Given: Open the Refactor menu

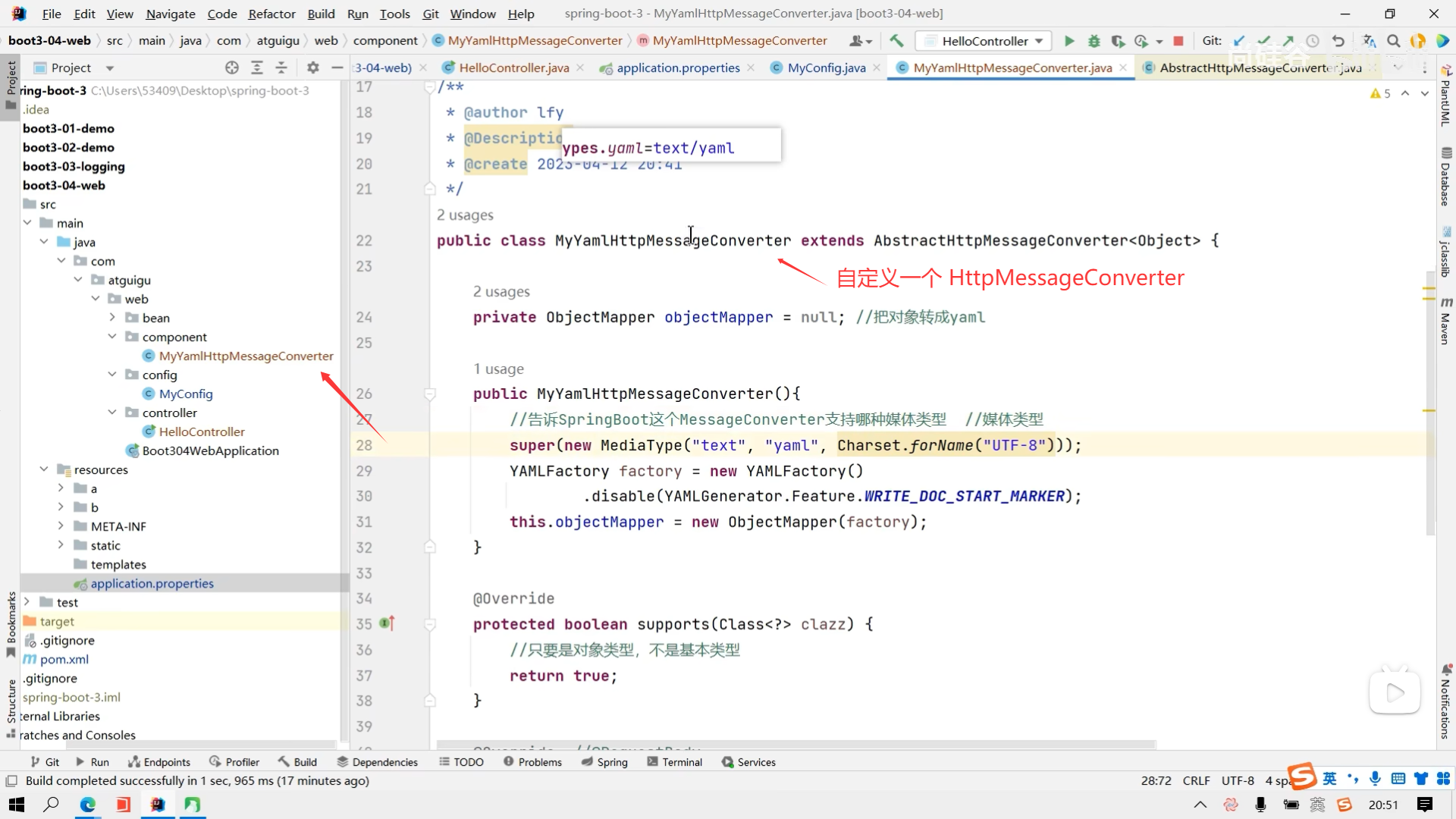Looking at the screenshot, I should [x=271, y=14].
